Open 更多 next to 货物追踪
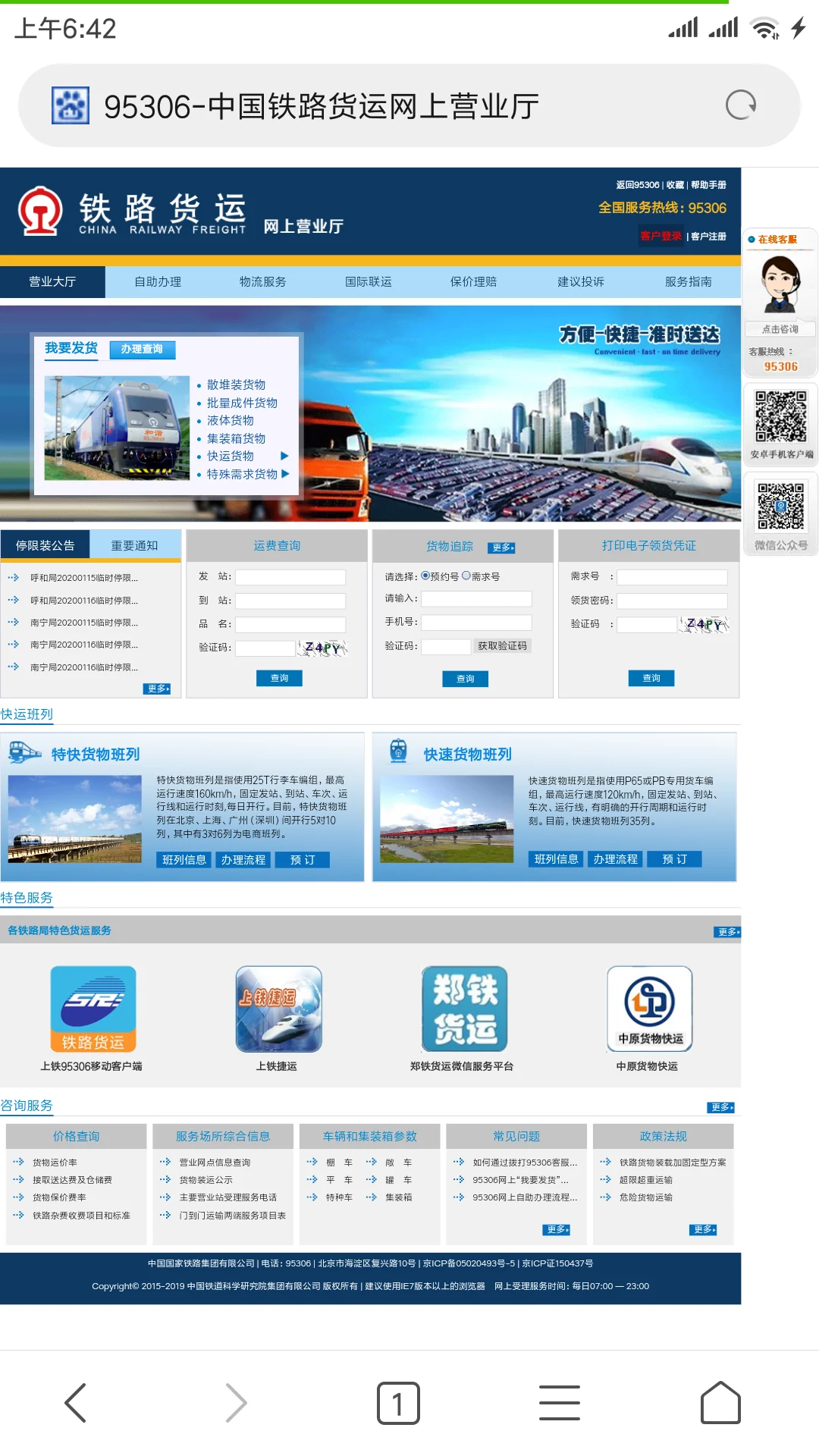The height and width of the screenshot is (1456, 819). [501, 548]
